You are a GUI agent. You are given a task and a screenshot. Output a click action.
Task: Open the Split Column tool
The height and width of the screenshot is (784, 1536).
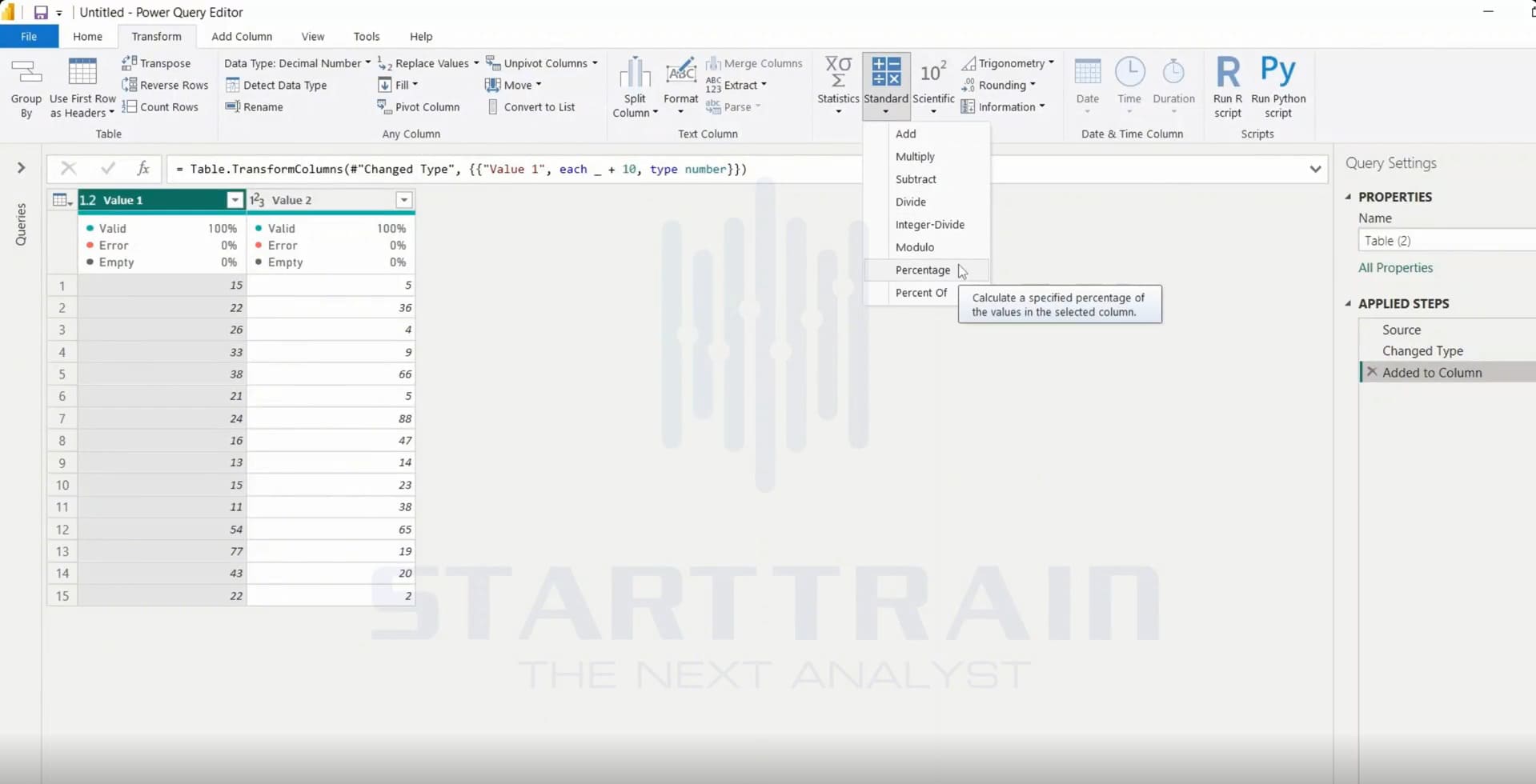635,88
